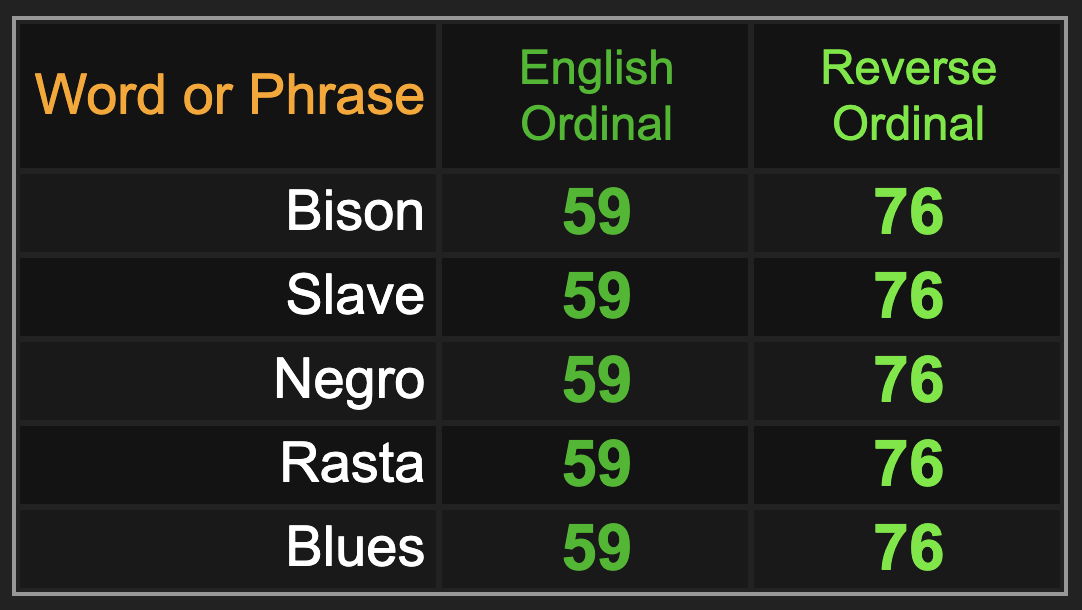
Task: Select Negro's English Ordinal value 59
Action: tap(597, 380)
